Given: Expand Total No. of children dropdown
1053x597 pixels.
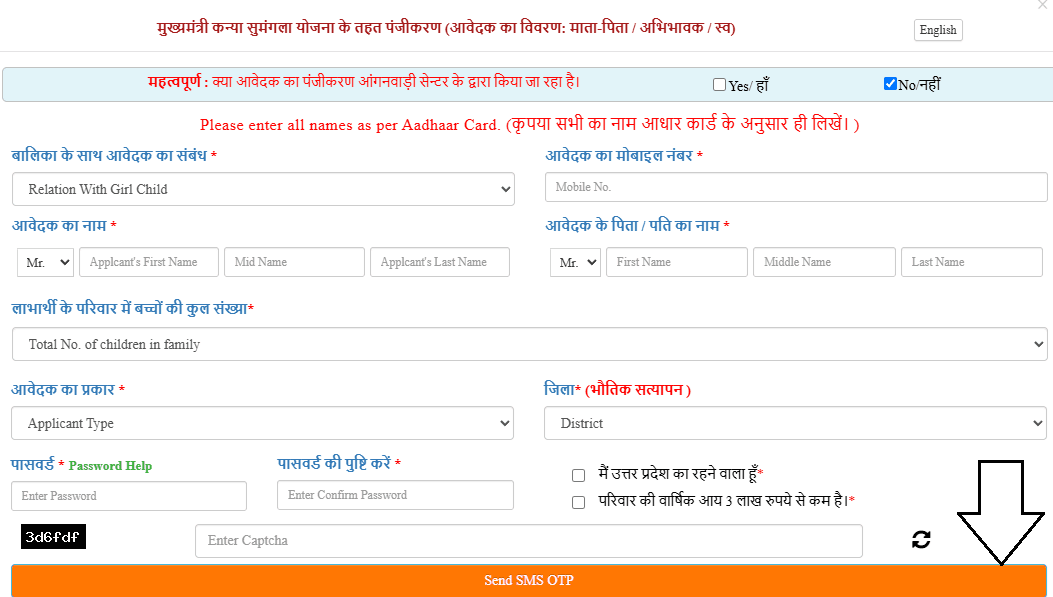Looking at the screenshot, I should pos(529,344).
